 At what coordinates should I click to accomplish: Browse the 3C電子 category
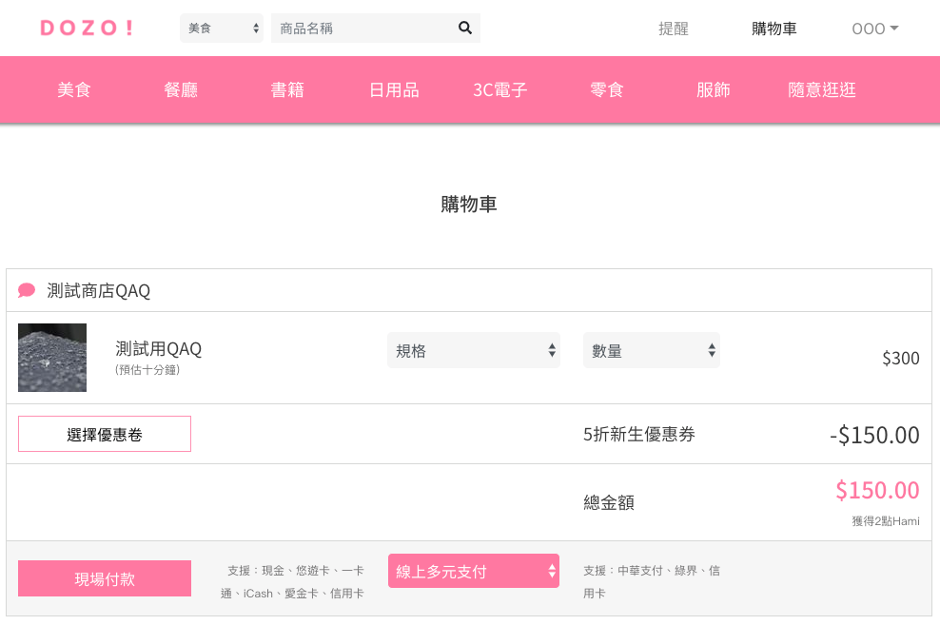(x=500, y=90)
